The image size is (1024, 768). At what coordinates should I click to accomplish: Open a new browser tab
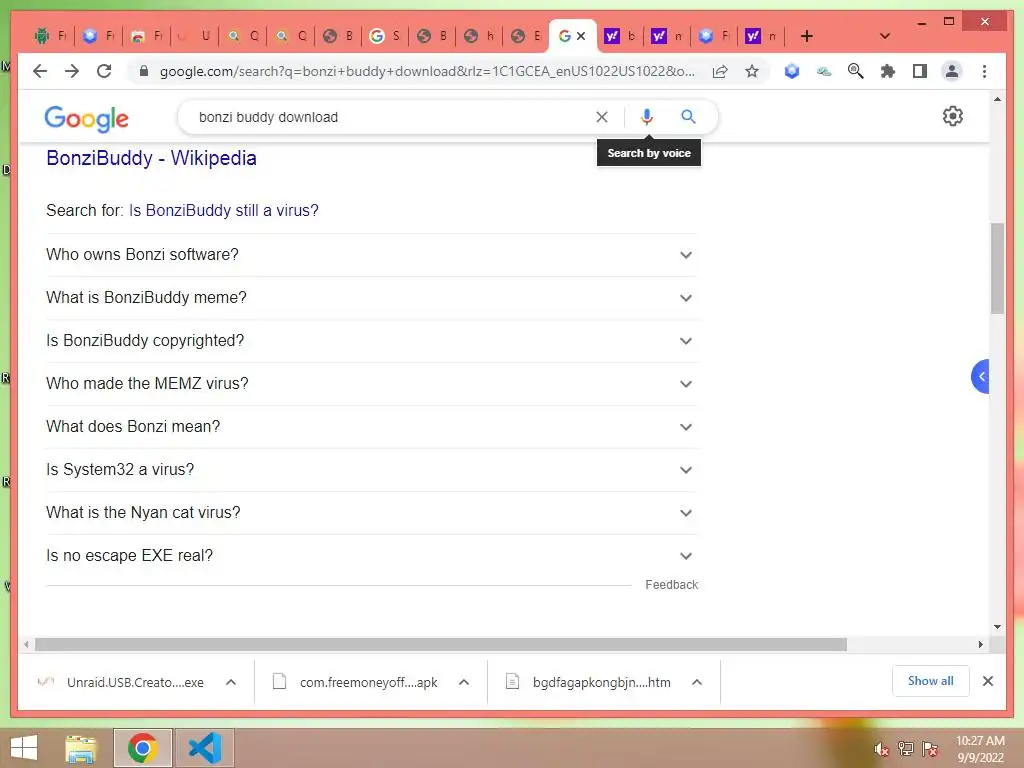point(807,36)
